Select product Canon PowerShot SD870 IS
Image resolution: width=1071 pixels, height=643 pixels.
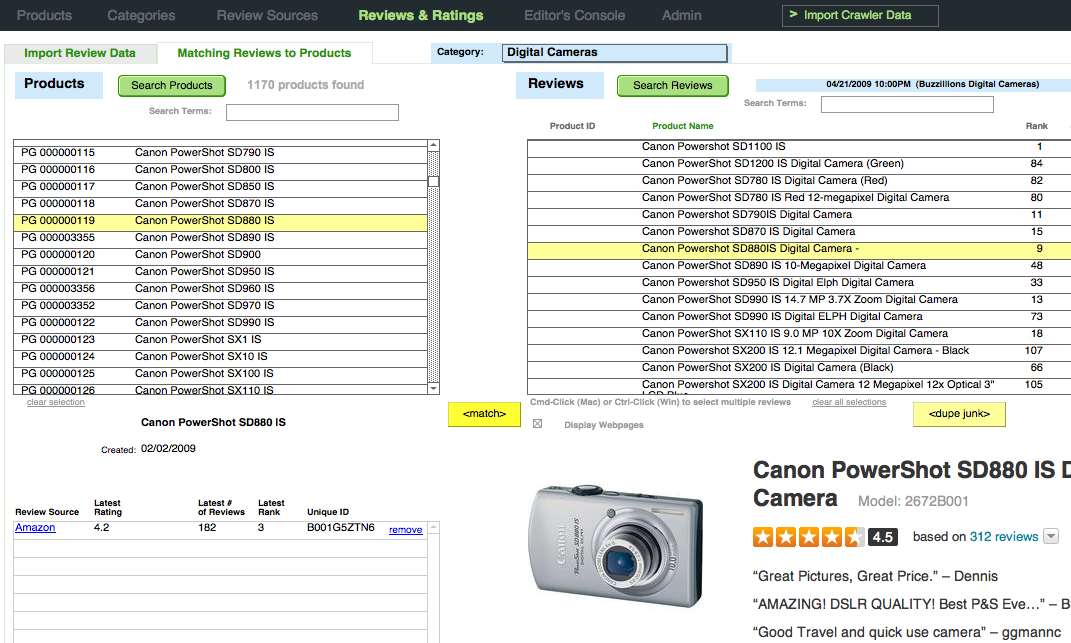coord(221,204)
